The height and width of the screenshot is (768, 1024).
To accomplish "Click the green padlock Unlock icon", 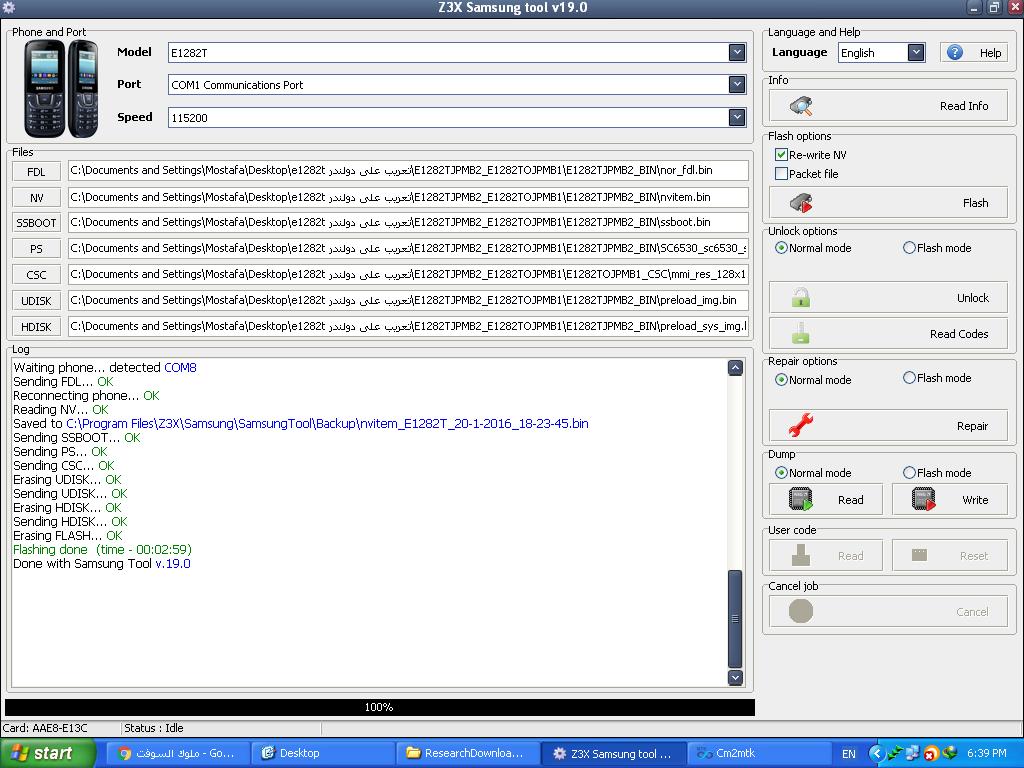I will tap(801, 298).
